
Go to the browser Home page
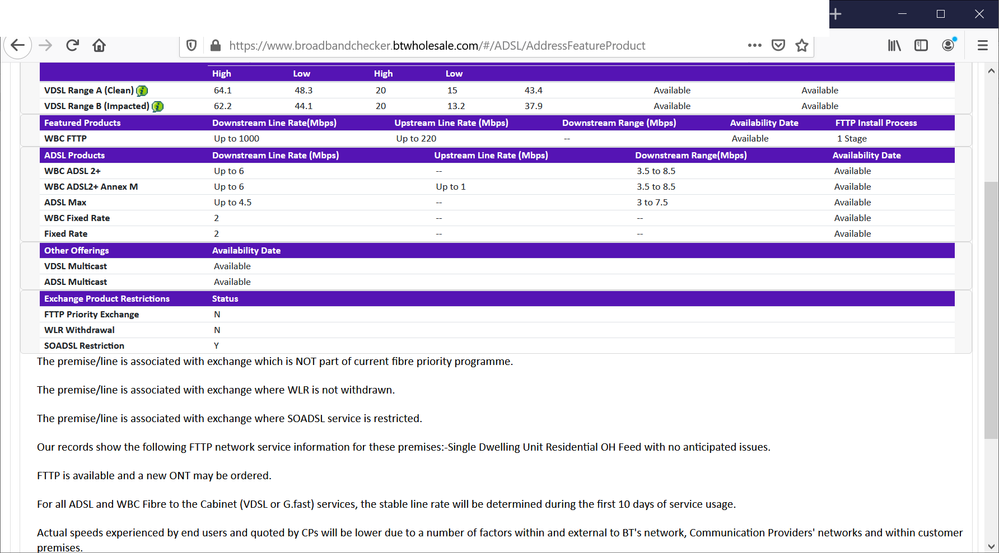pyautogui.click(x=99, y=46)
